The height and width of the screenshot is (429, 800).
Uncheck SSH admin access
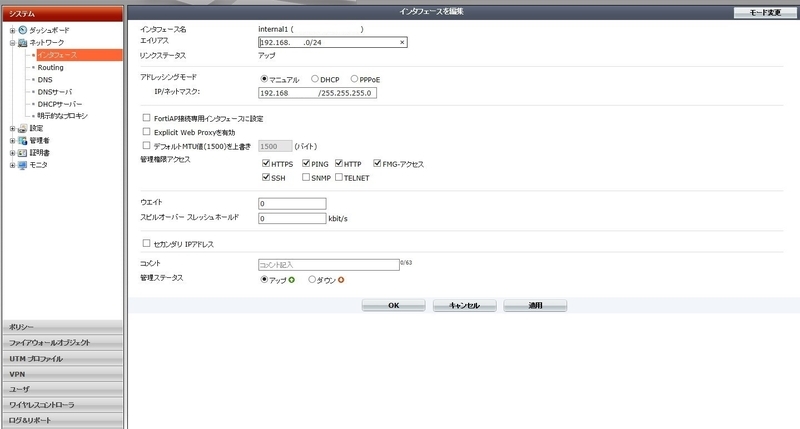pos(266,177)
